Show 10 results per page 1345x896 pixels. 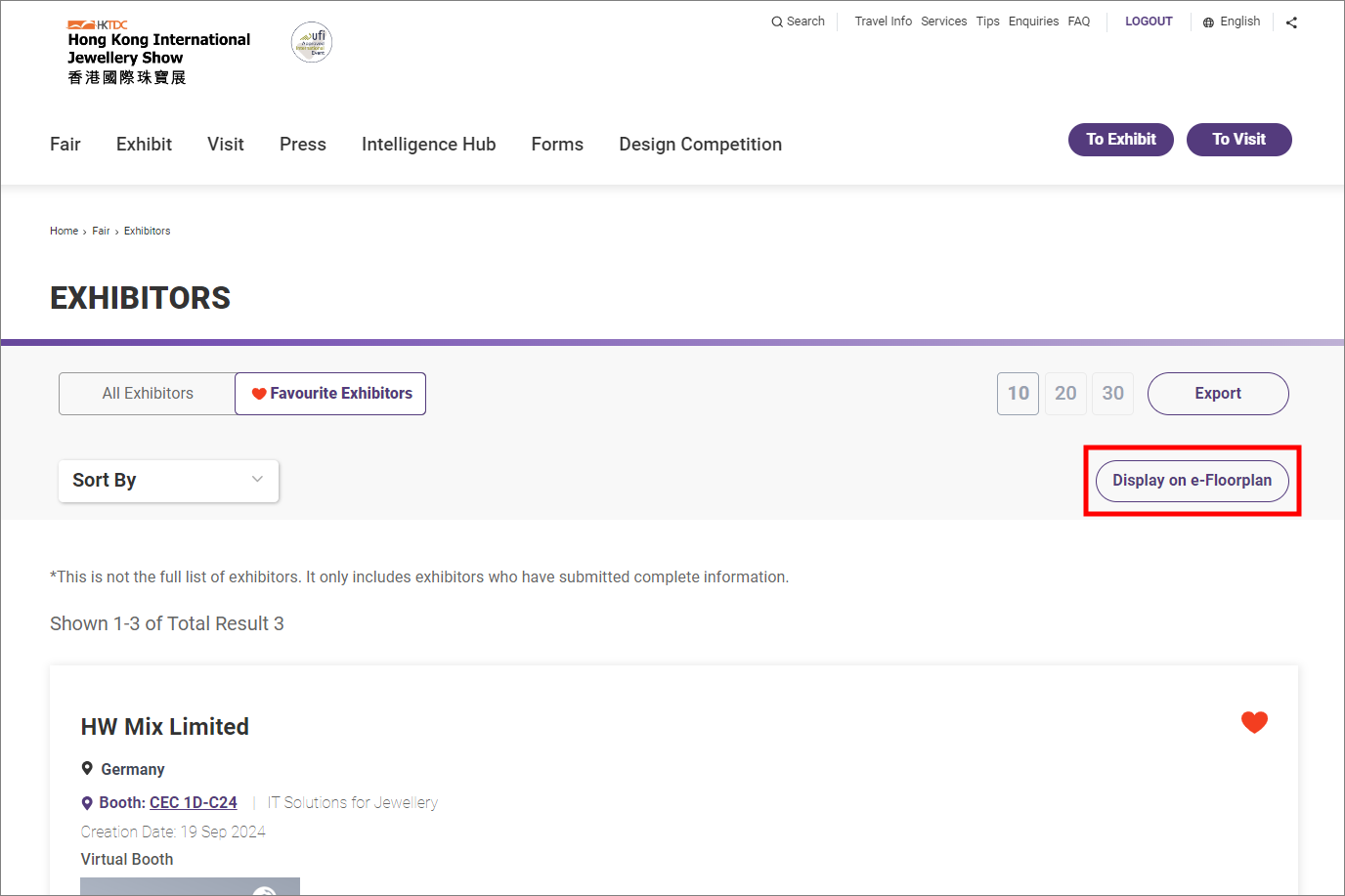pos(1019,394)
